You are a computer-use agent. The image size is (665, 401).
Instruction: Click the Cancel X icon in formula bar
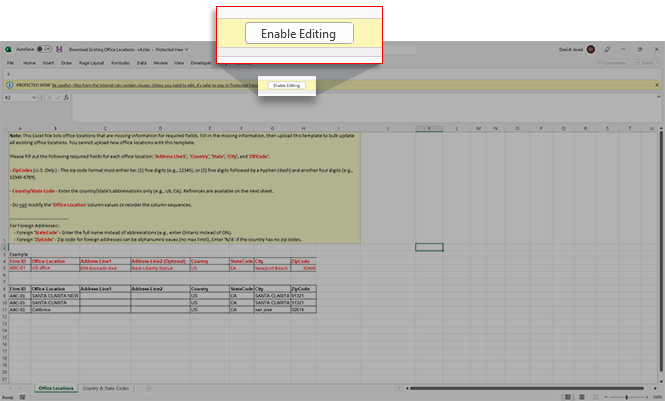pyautogui.click(x=49, y=97)
